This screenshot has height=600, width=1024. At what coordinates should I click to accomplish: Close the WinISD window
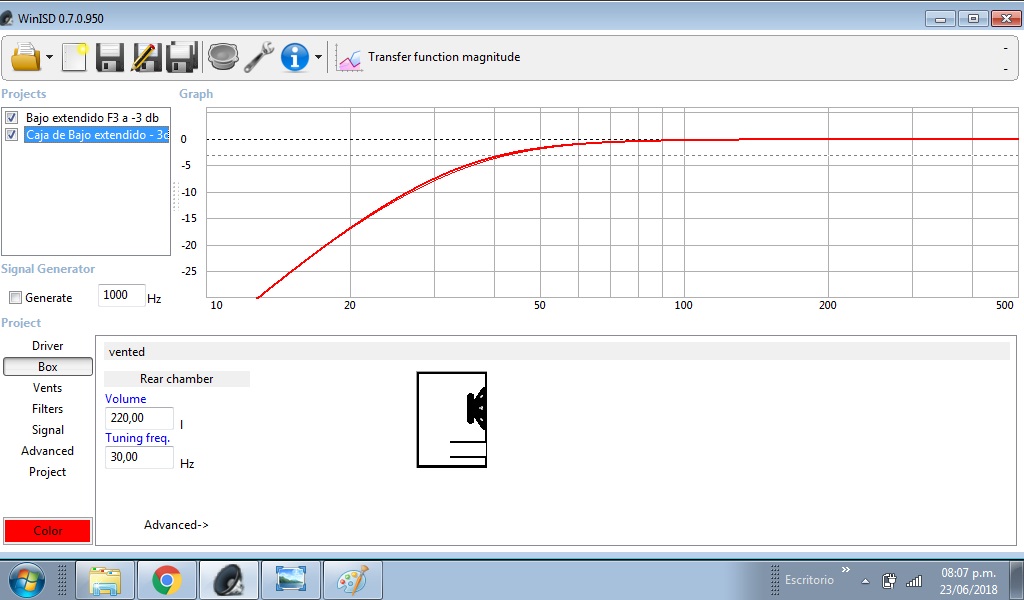[1006, 19]
